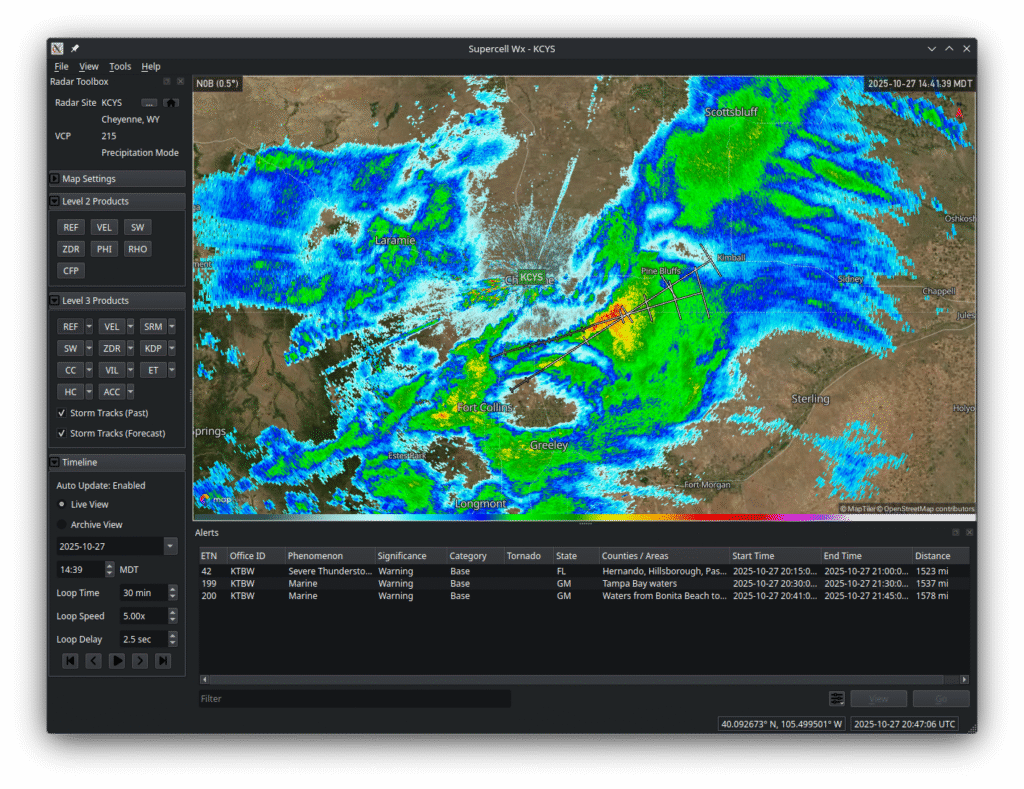Click the home radar site icon
Viewport: 1024px width, 789px height.
point(171,103)
